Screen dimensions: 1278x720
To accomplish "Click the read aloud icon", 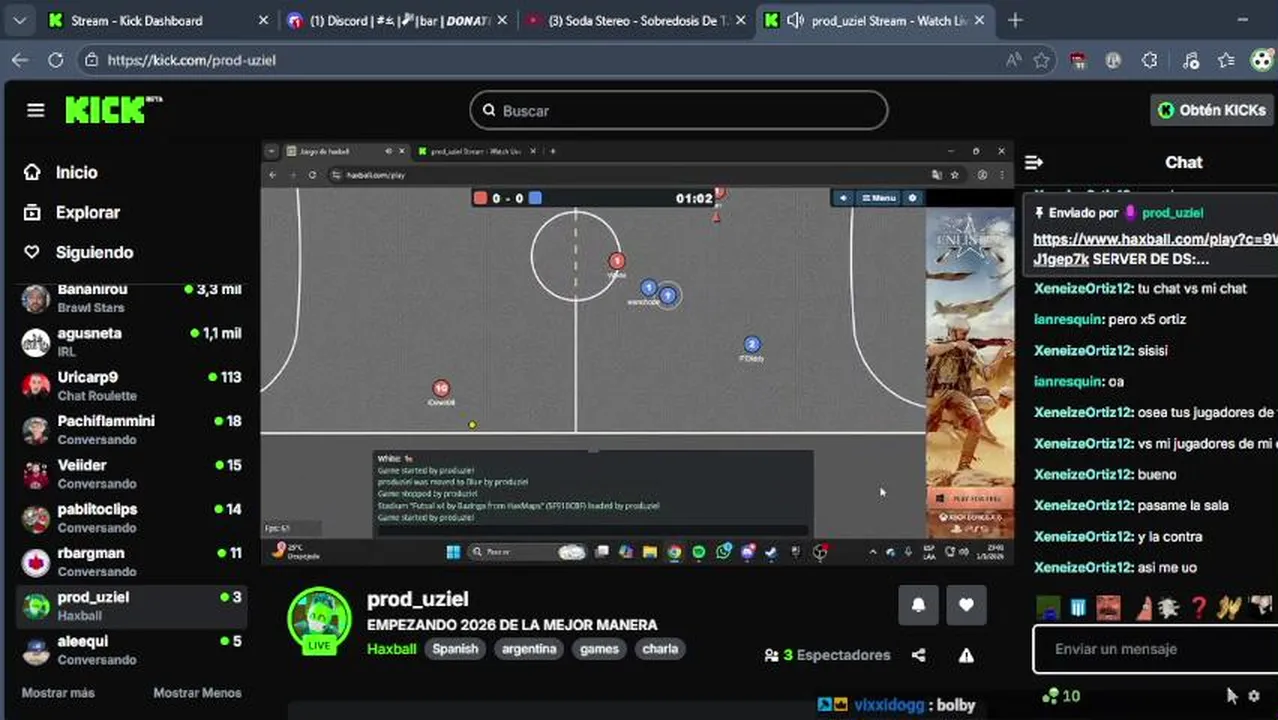I will pyautogui.click(x=1014, y=60).
